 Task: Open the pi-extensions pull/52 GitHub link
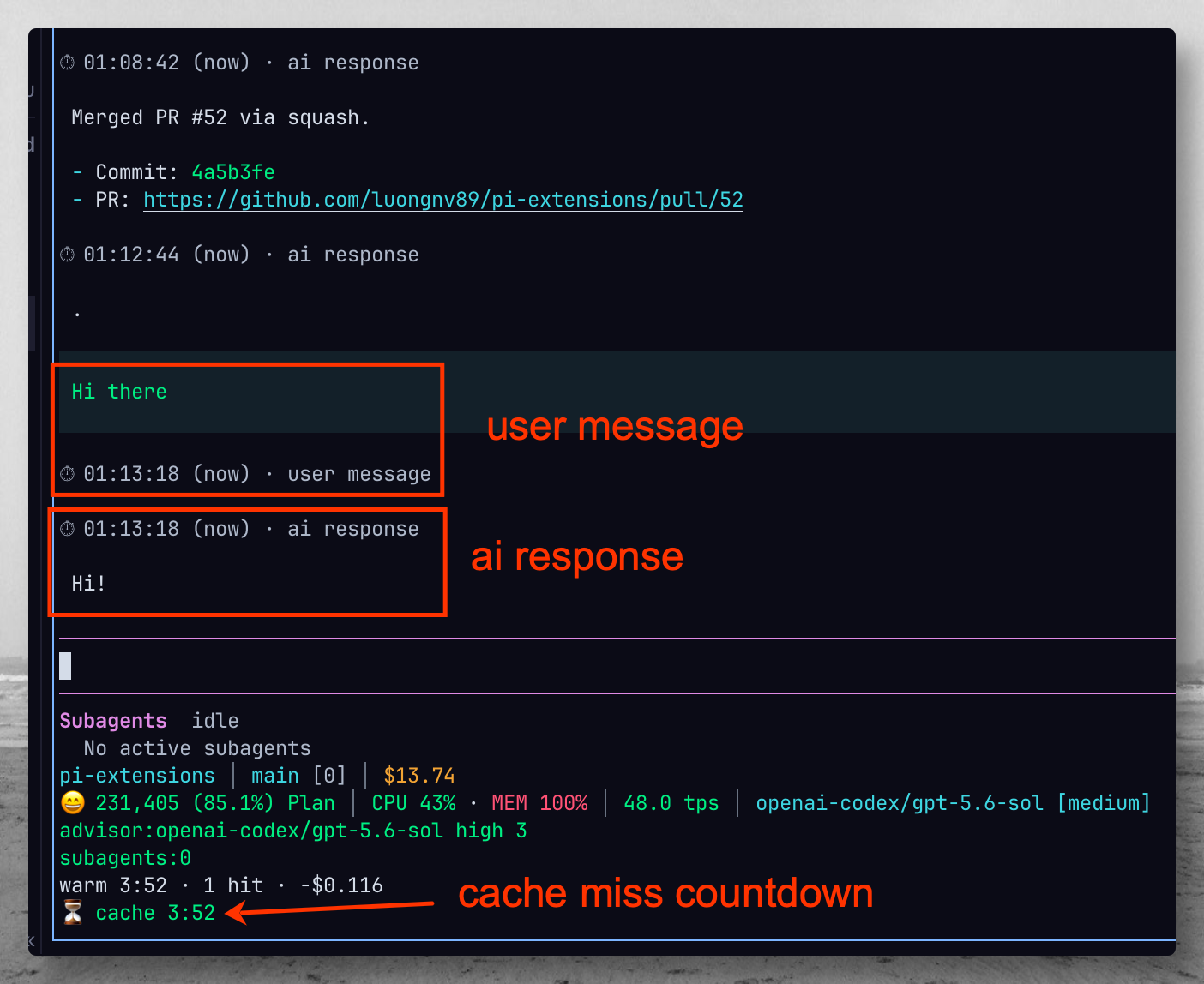[x=443, y=200]
